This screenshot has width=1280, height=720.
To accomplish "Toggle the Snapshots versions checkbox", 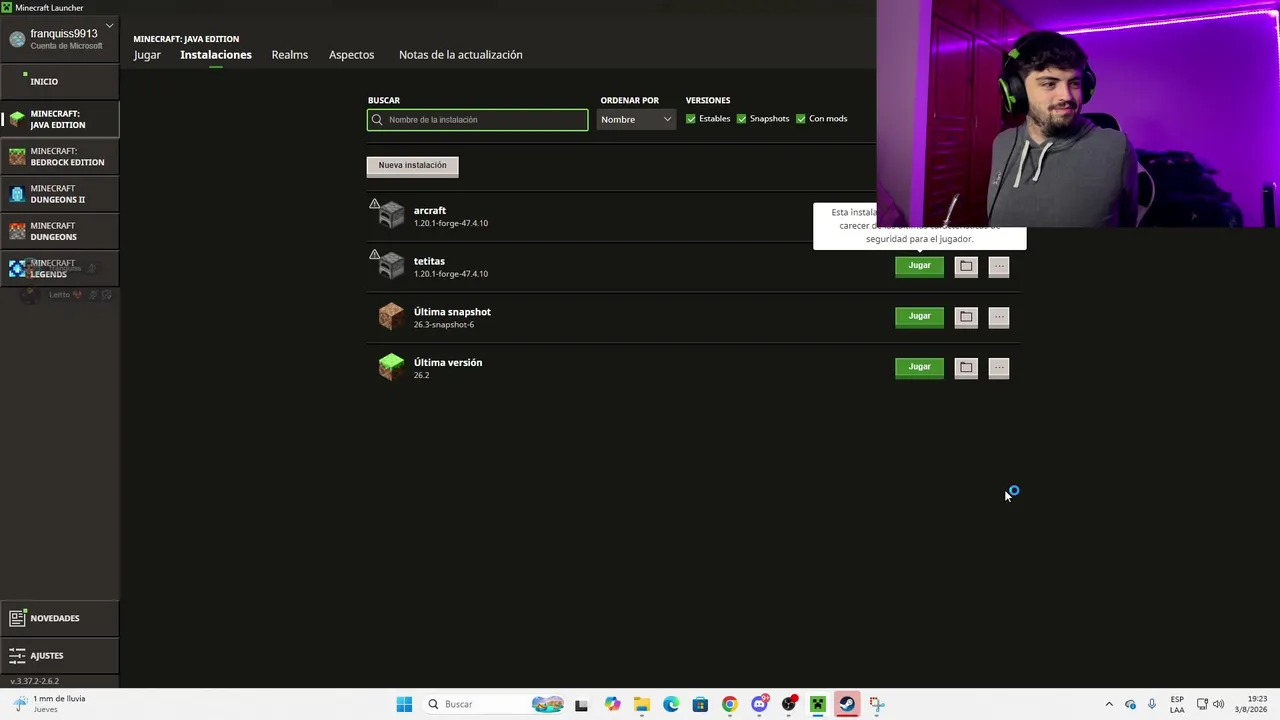I will point(741,119).
